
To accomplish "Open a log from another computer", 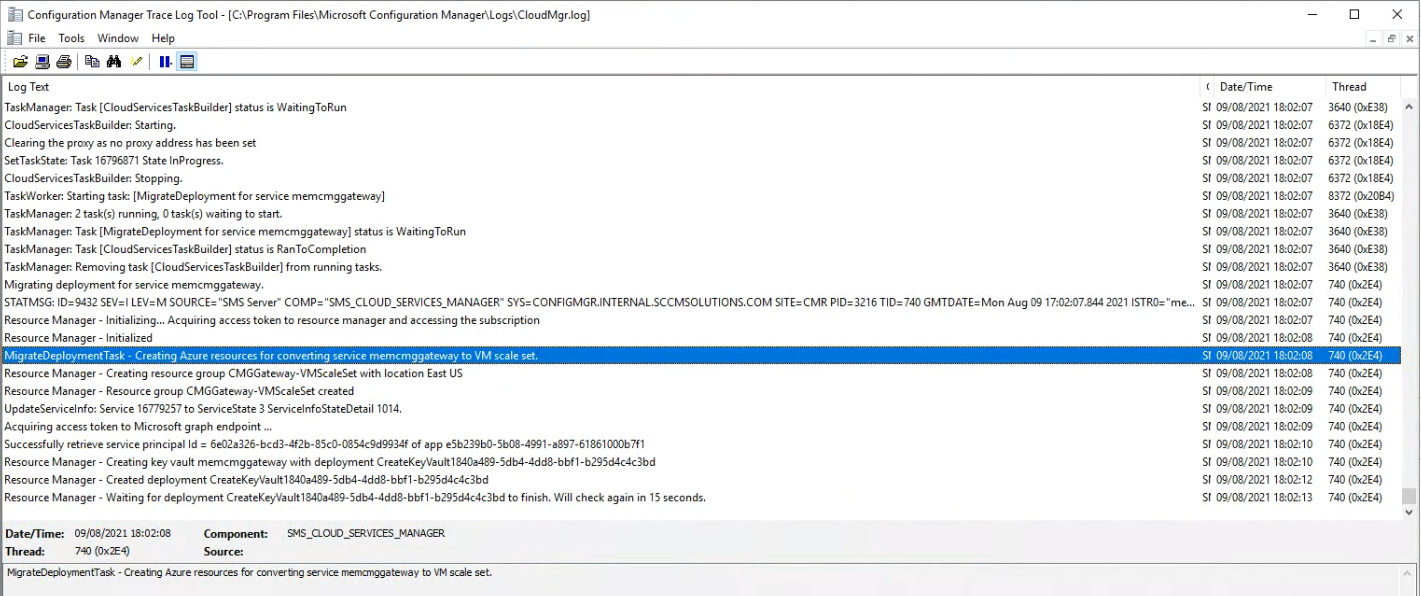I will click(x=42, y=61).
